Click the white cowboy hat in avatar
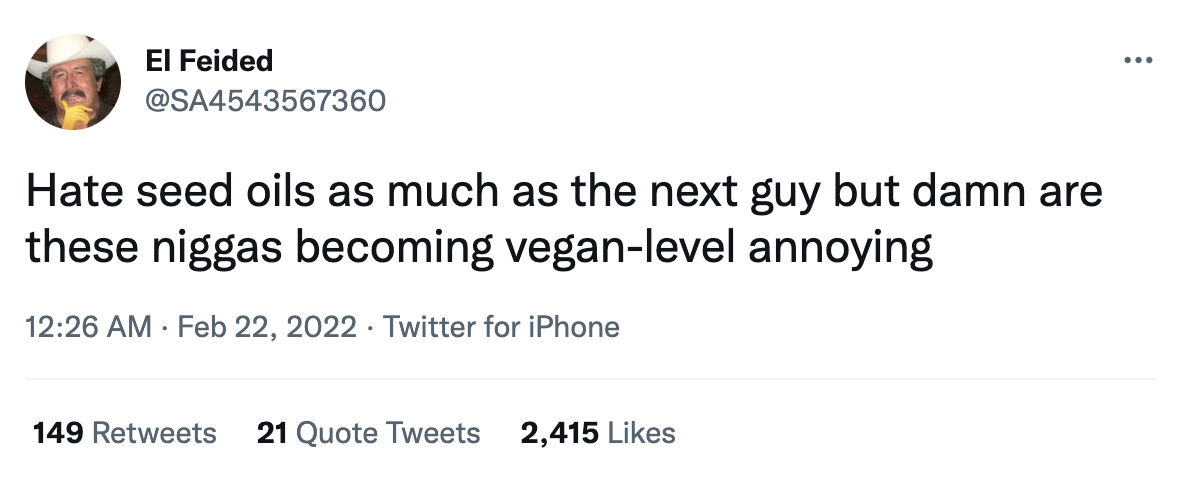The image size is (1182, 478). (x=70, y=55)
